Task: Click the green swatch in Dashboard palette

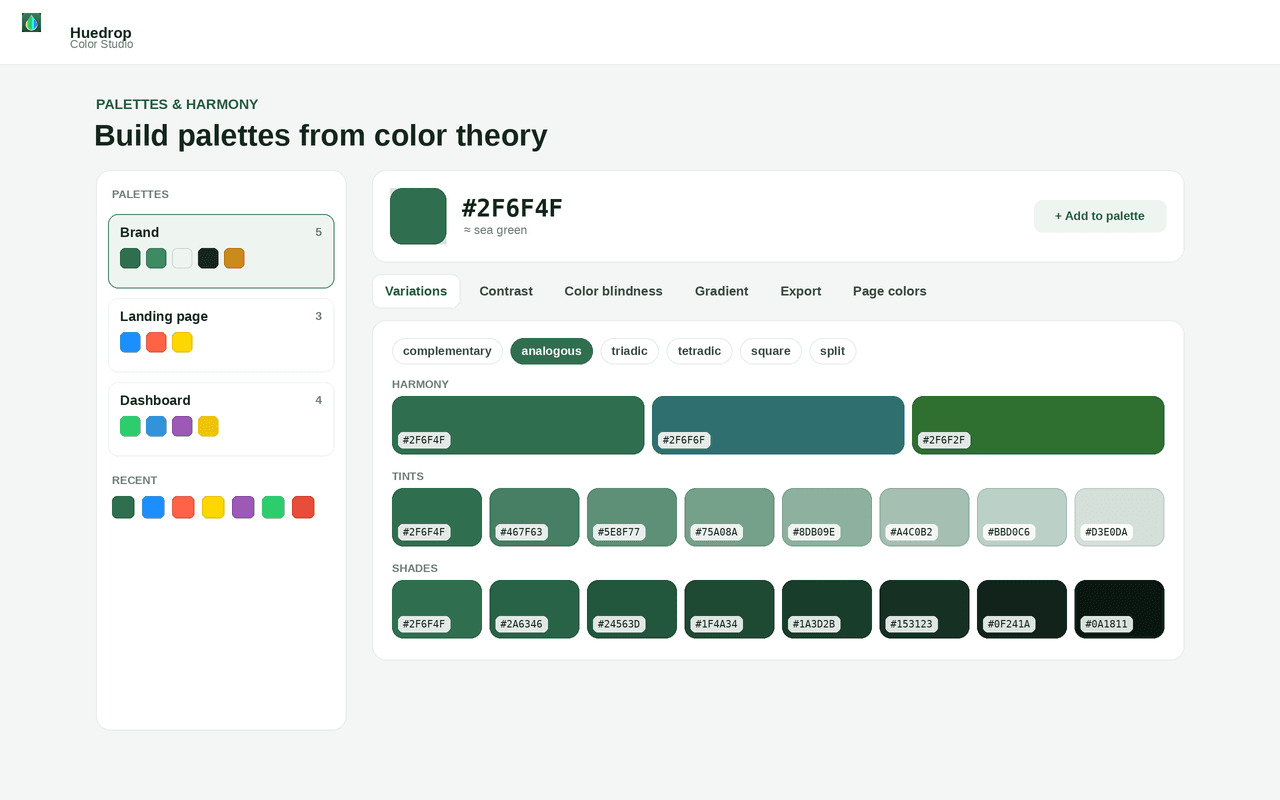Action: pos(130,426)
